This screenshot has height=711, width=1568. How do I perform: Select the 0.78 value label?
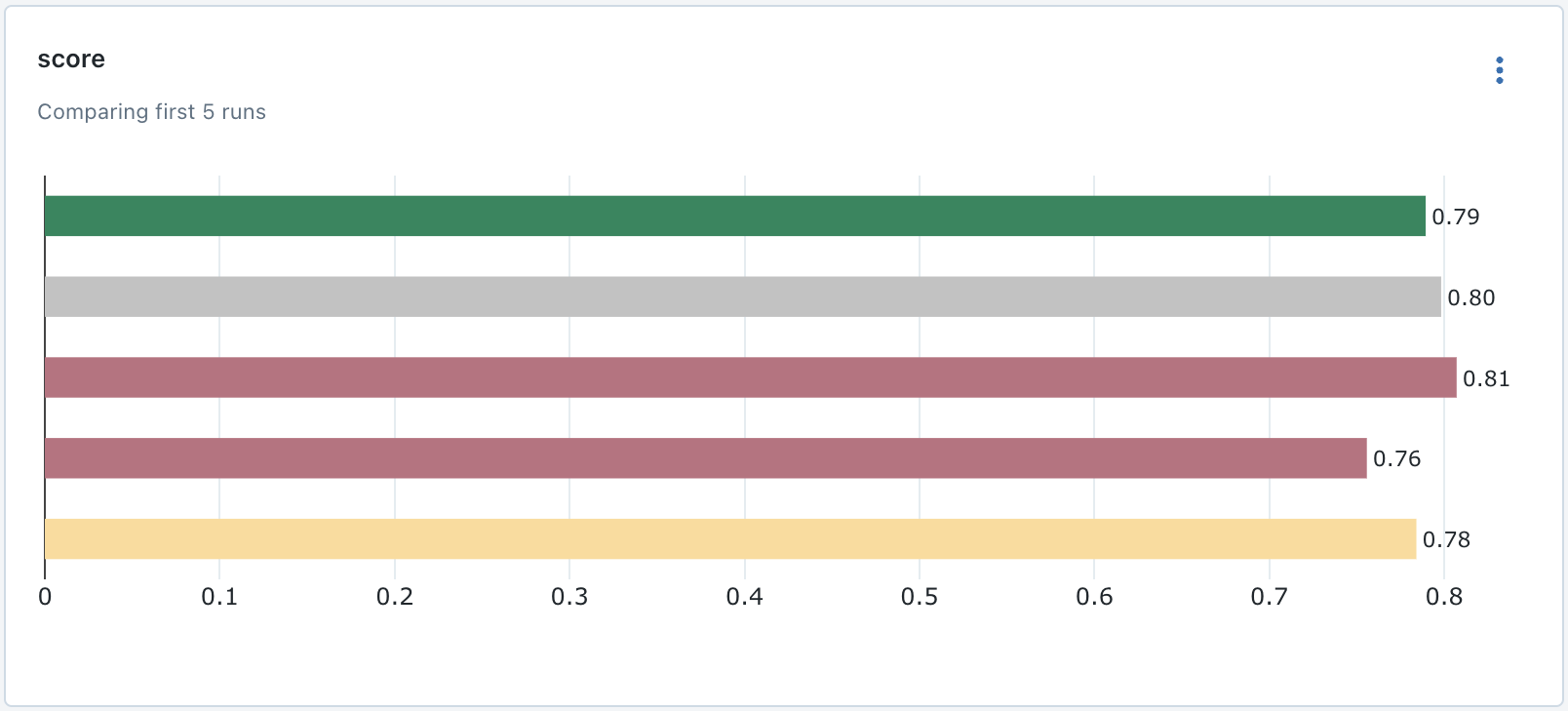[1444, 538]
